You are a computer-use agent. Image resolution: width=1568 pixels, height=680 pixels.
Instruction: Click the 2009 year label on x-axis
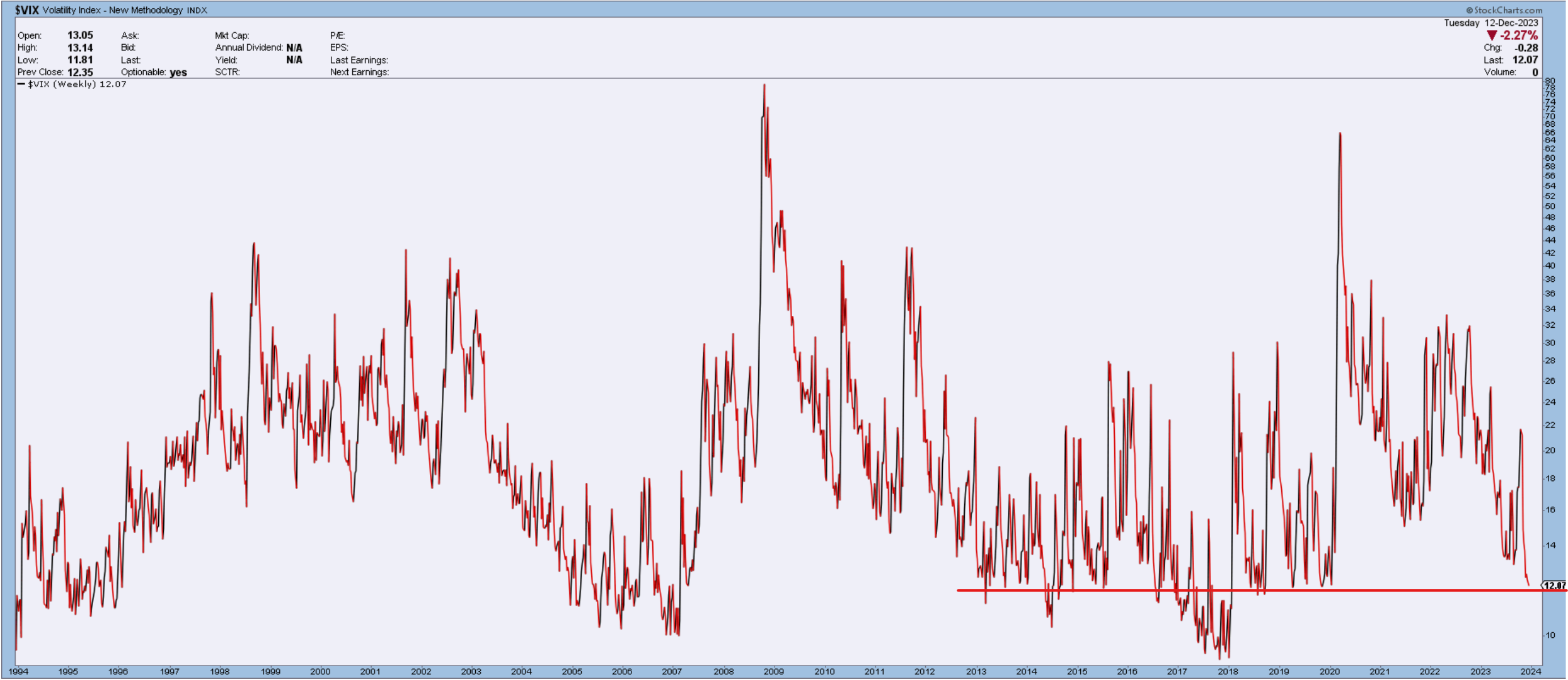[x=773, y=671]
